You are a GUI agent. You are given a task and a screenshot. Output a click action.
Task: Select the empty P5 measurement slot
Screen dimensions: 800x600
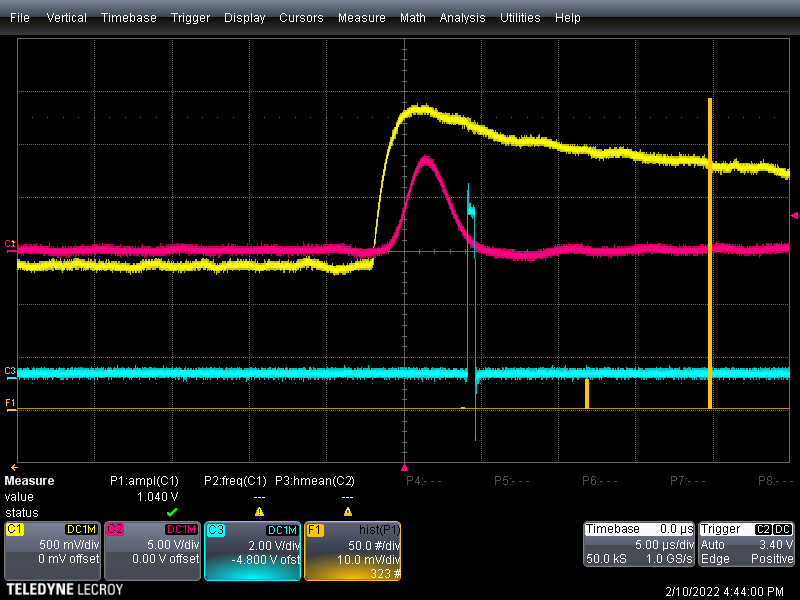coord(512,481)
